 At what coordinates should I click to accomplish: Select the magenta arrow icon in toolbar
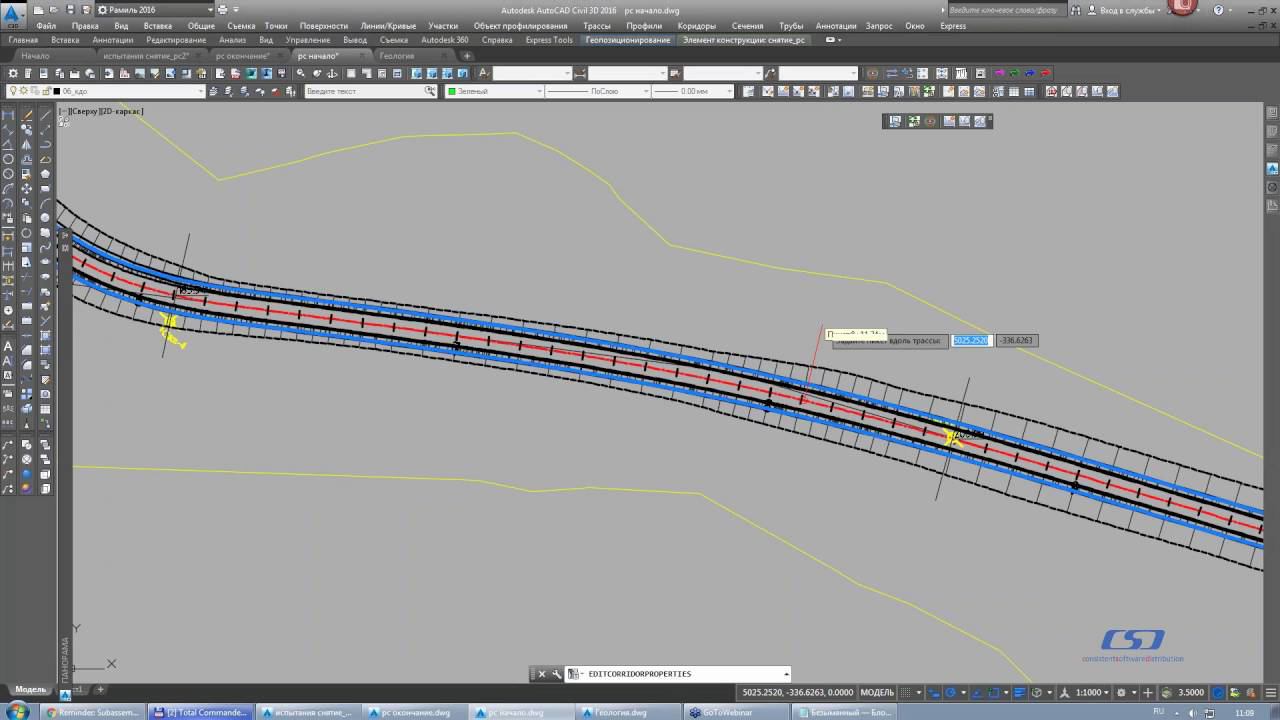click(998, 74)
